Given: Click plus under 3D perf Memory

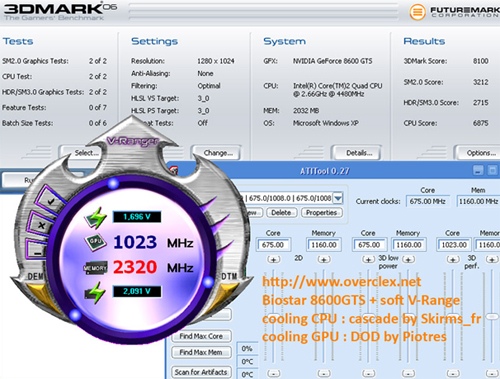Looking at the screenshot, I should (x=492, y=259).
